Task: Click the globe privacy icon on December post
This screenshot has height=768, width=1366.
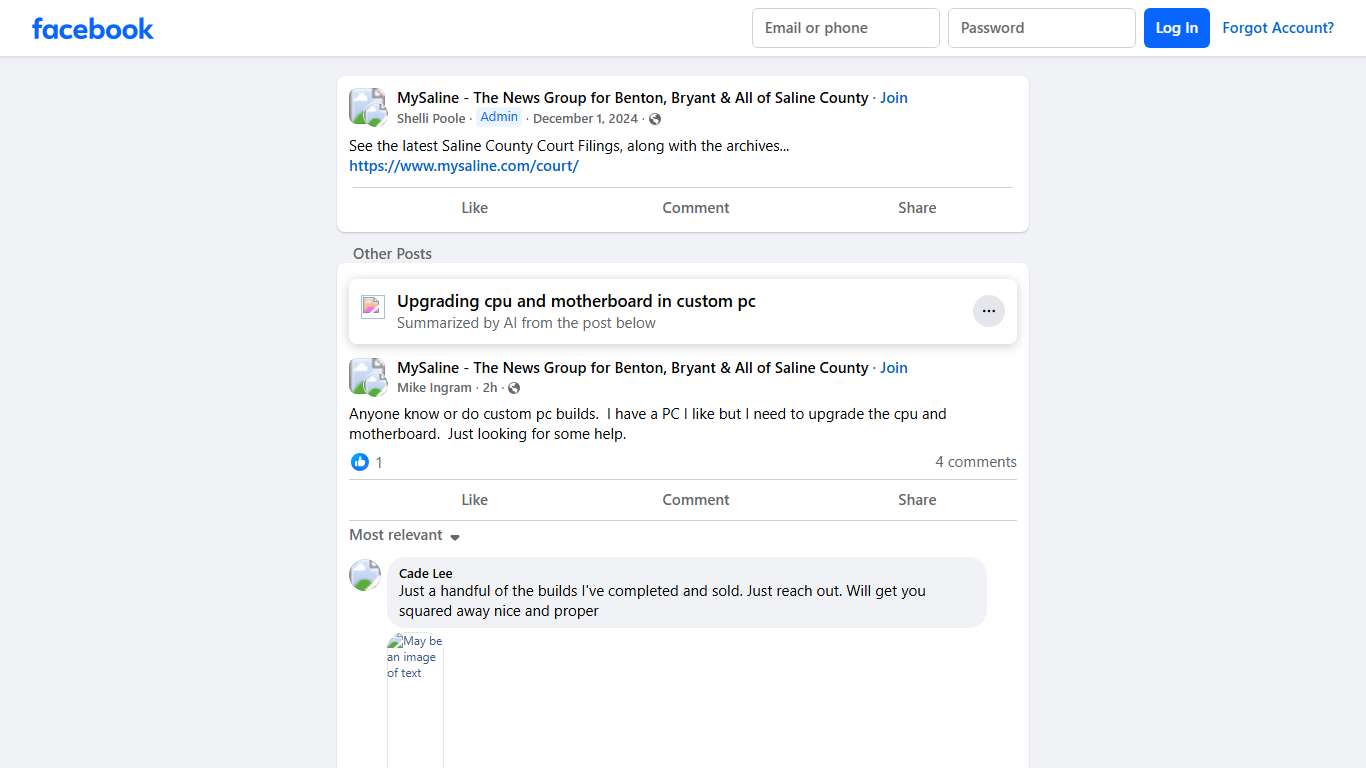Action: point(655,118)
